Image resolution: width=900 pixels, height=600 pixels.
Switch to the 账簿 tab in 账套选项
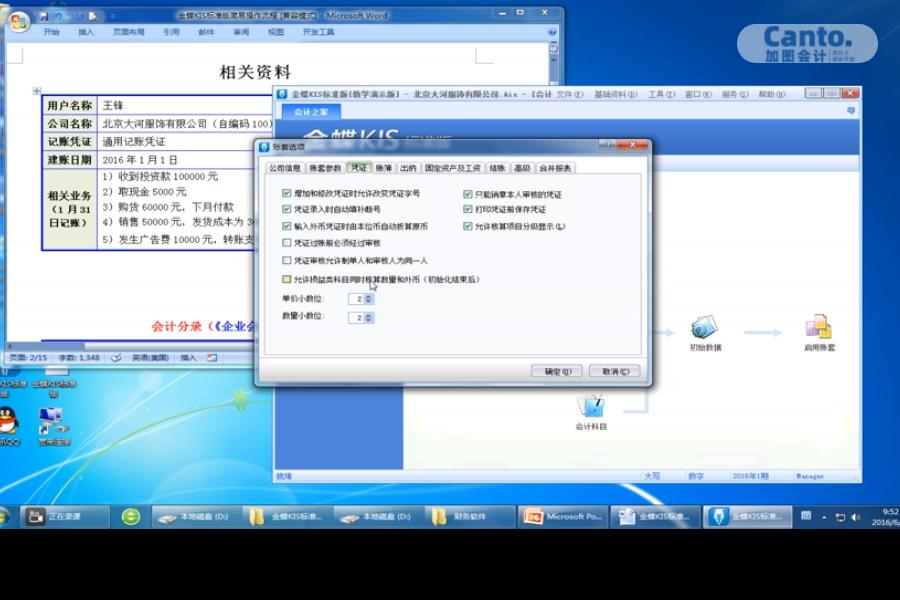[386, 168]
